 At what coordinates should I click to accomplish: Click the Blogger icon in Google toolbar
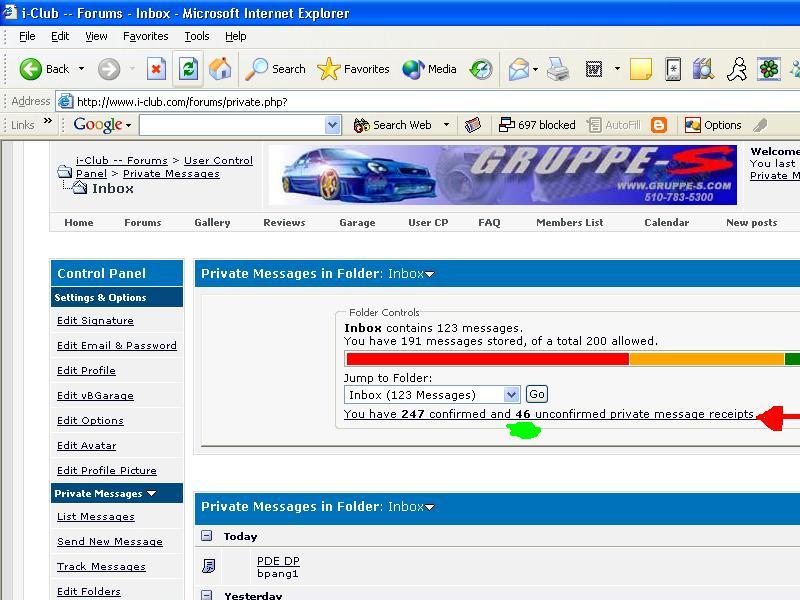click(x=659, y=125)
